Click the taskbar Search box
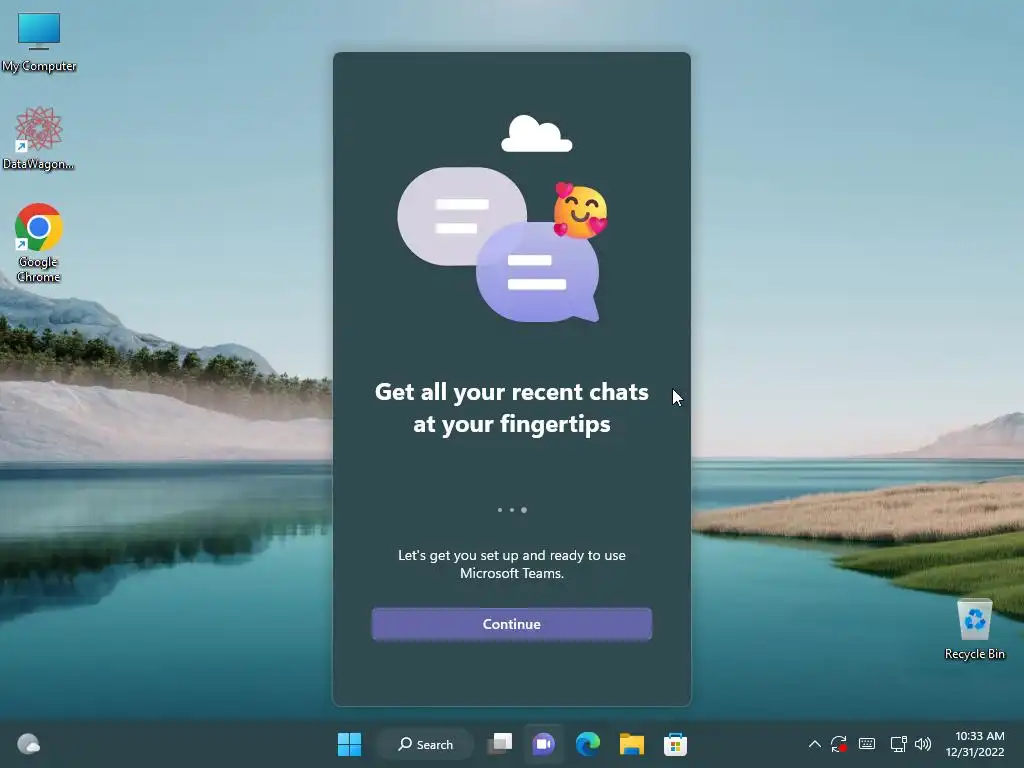Image resolution: width=1024 pixels, height=768 pixels. 426,744
